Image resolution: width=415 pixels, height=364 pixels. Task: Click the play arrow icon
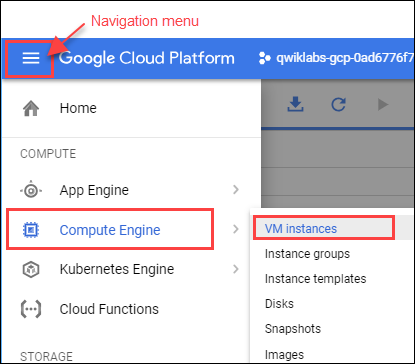383,104
